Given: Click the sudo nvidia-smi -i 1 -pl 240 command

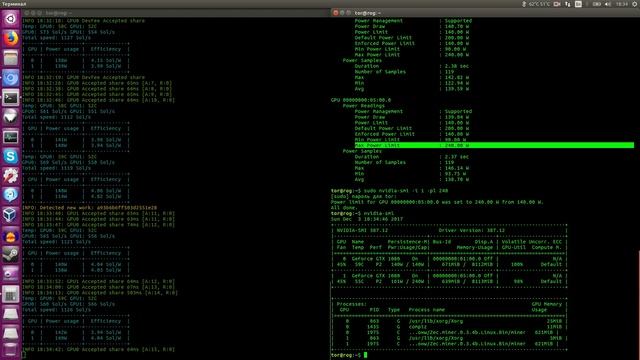Looking at the screenshot, I should [406, 191].
